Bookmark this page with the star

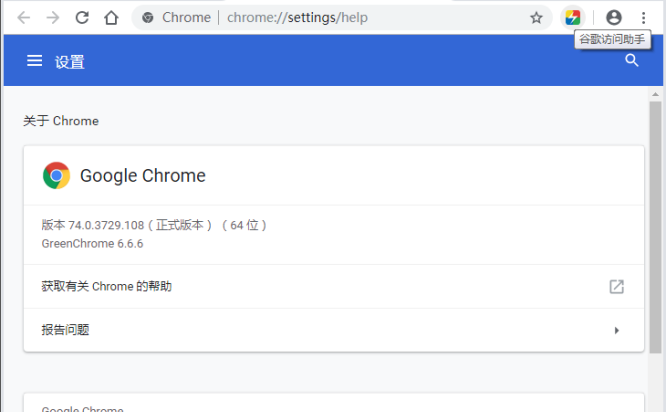point(536,18)
